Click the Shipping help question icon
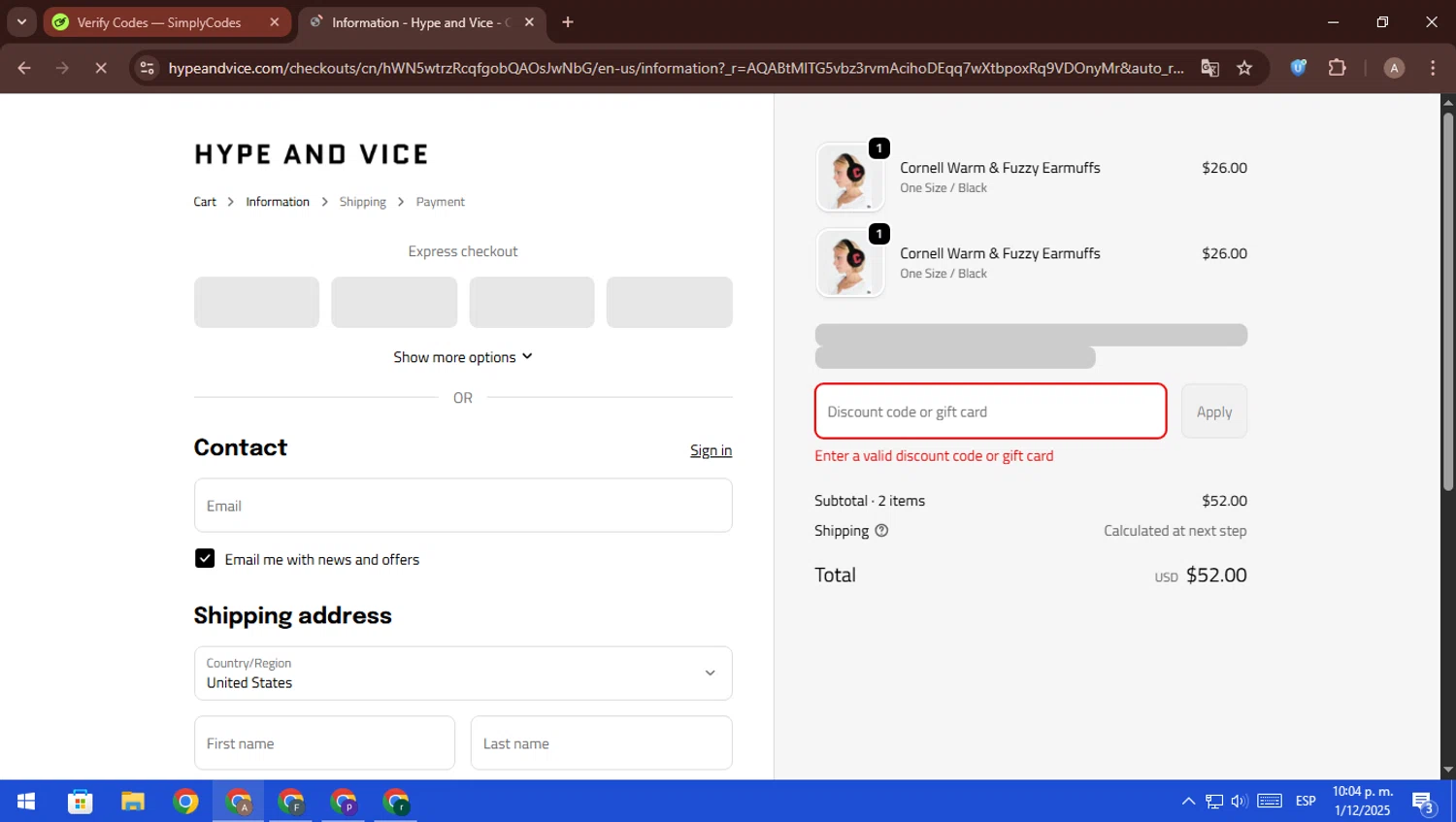The width and height of the screenshot is (1456, 822). (881, 531)
